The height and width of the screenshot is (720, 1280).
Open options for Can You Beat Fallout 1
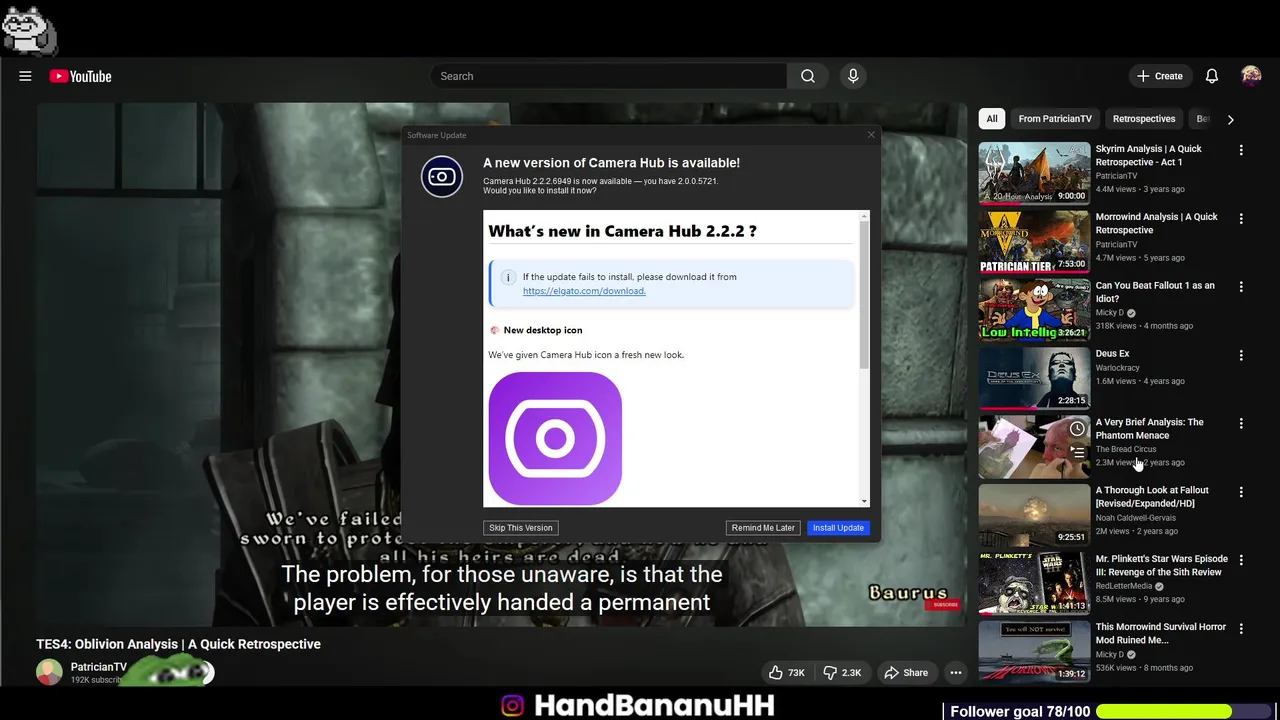(x=1241, y=287)
